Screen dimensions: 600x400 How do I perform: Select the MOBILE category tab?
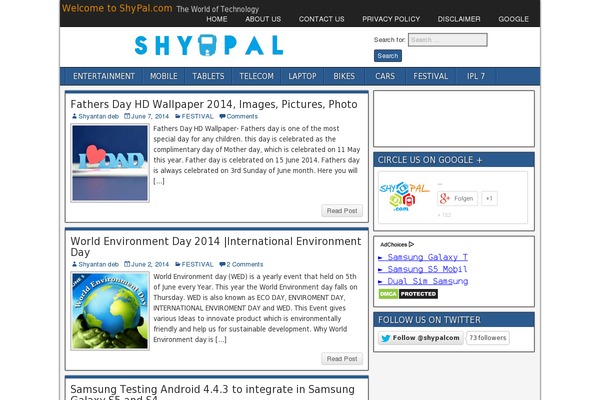(x=163, y=76)
